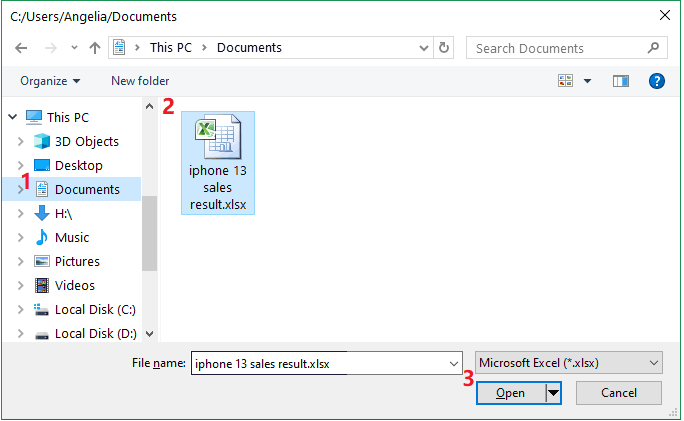
Task: Select Desktop in the navigation pane
Action: [79, 165]
